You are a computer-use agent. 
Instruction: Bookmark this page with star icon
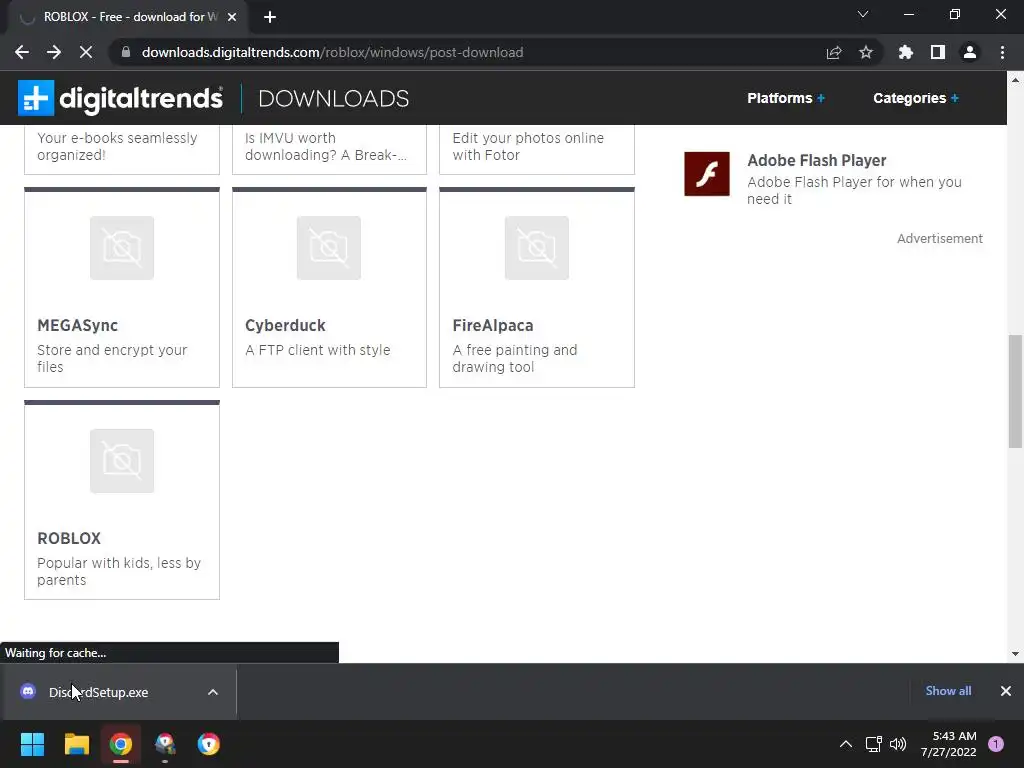click(866, 52)
